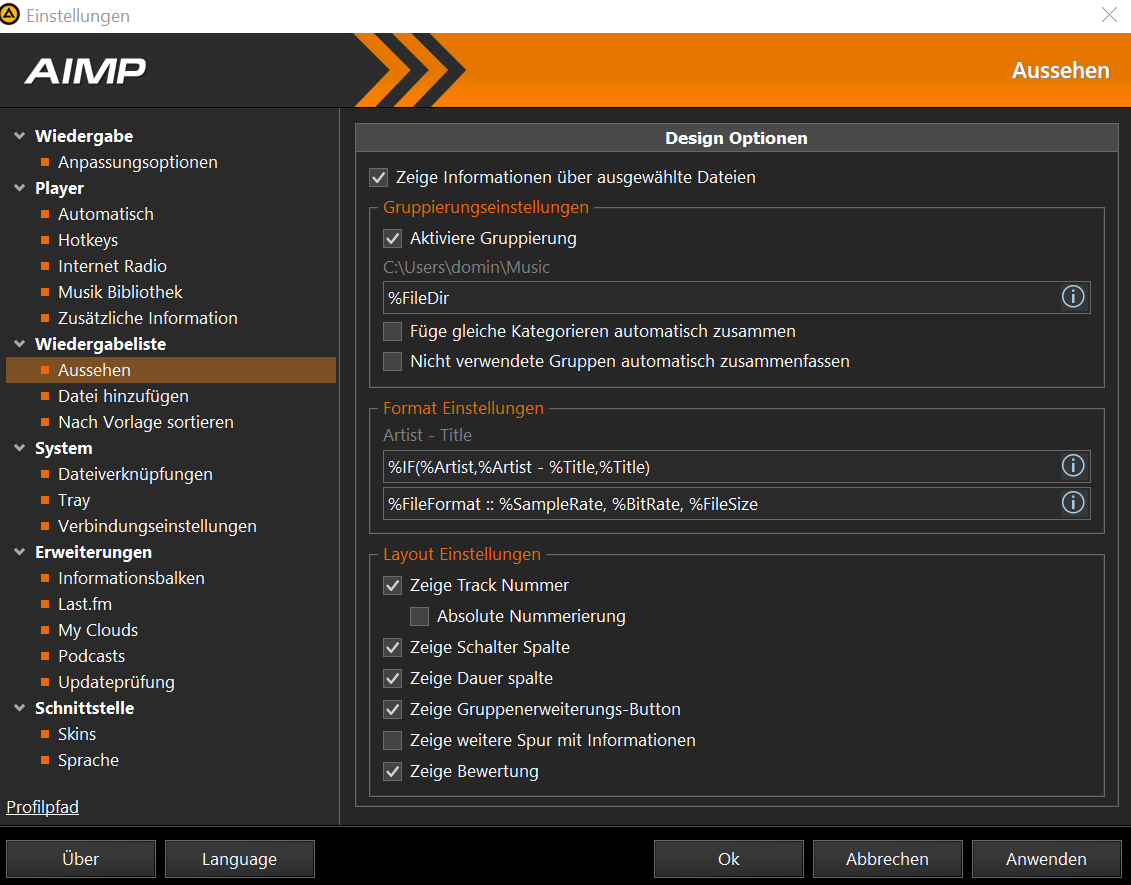Viewport: 1131px width, 885px height.
Task: Open Sprache settings page
Action: [89, 759]
